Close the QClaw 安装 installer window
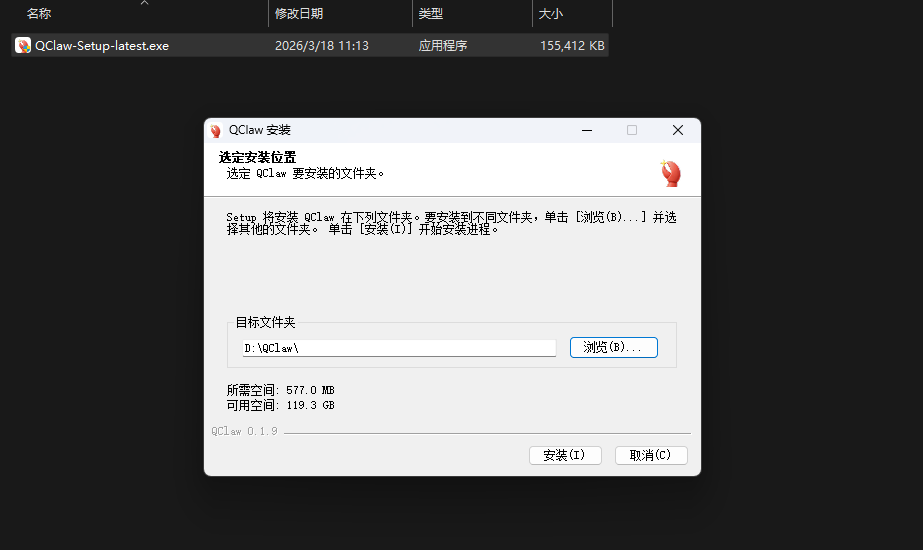 pos(678,130)
